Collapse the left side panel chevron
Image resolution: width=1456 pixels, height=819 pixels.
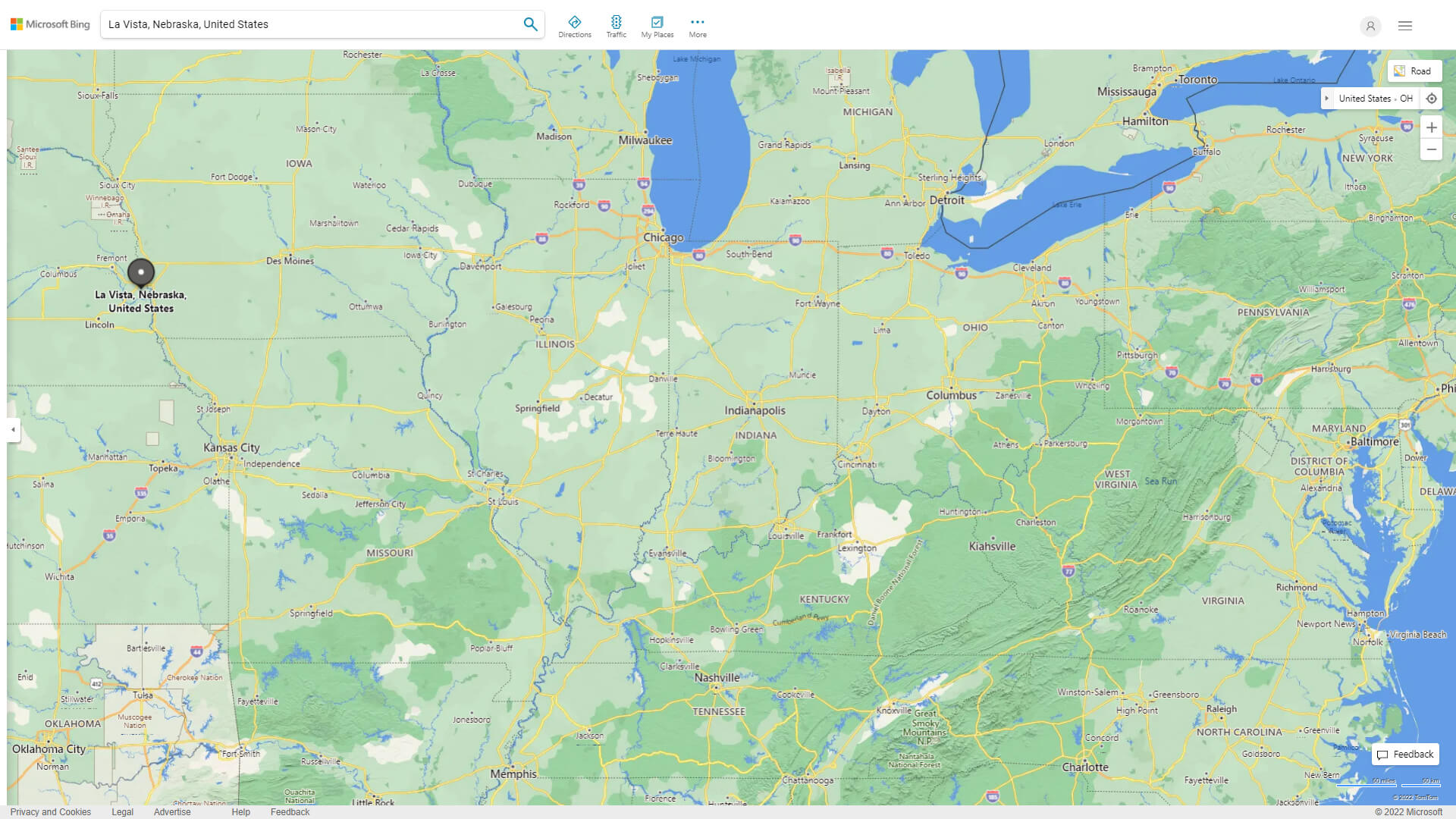pos(12,431)
